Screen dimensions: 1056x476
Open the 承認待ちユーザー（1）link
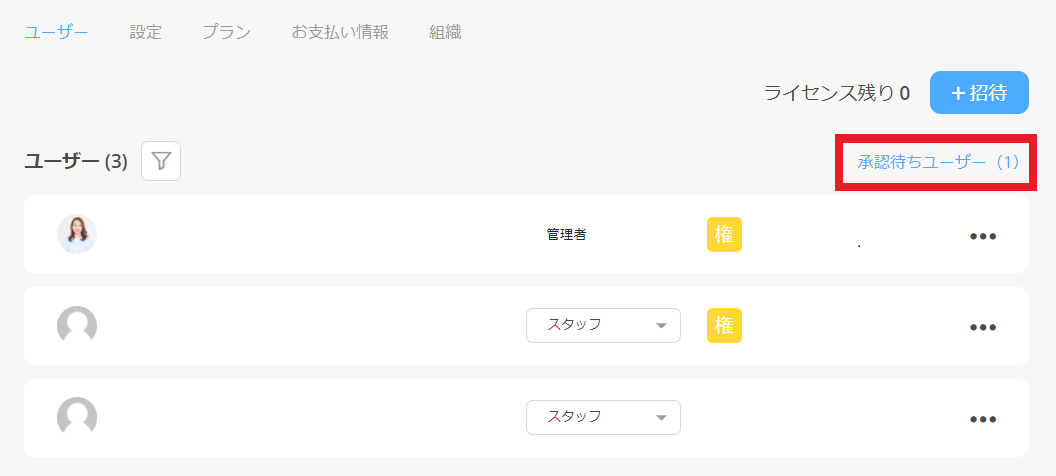pos(938,162)
